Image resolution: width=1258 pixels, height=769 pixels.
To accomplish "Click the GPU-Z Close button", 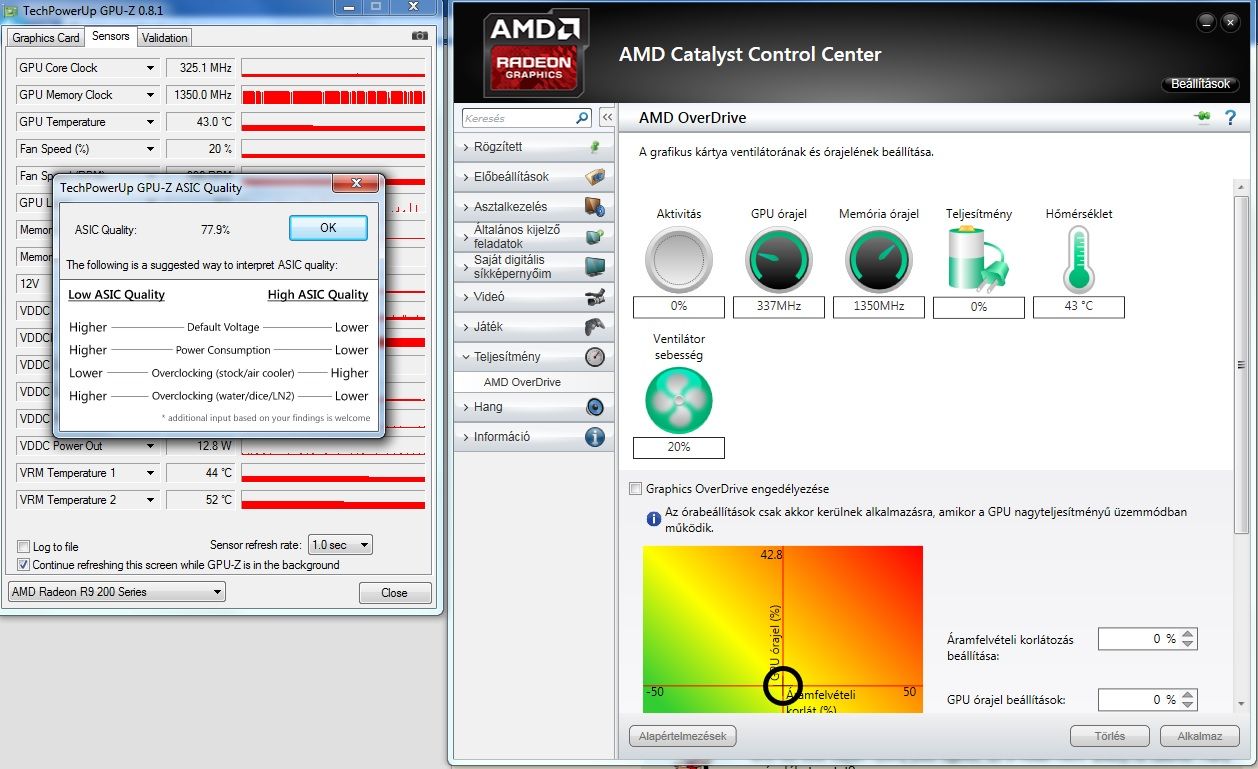I will click(x=394, y=593).
